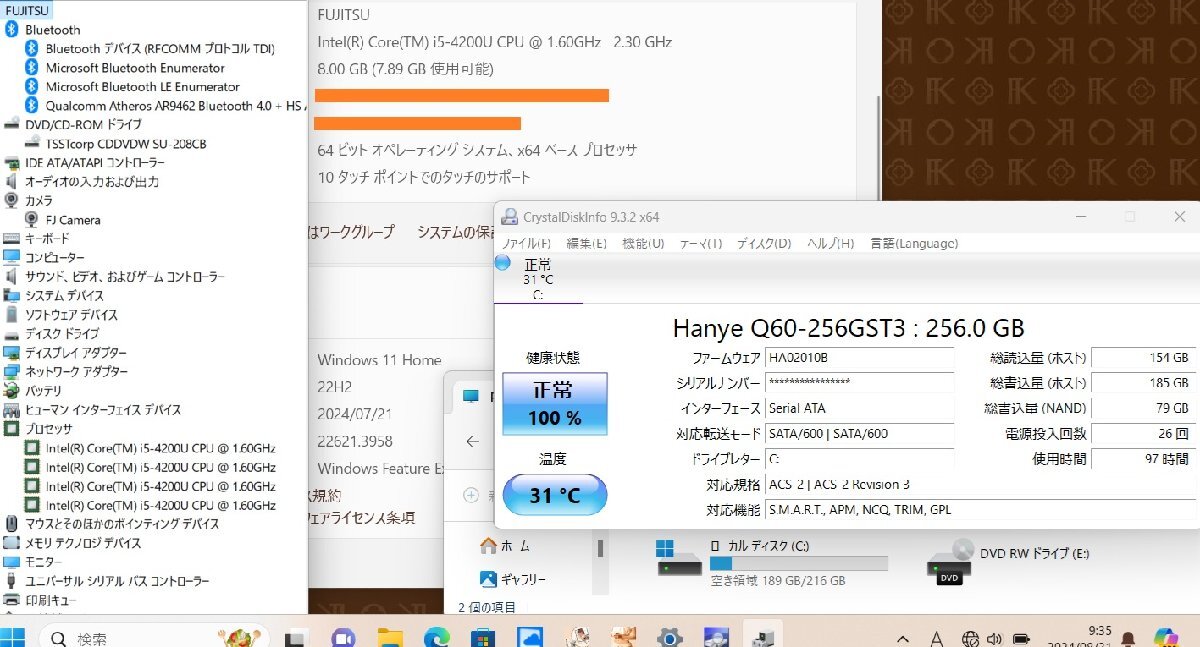Click the Bluetooth デバイス (RFCOMM) device icon

click(32, 49)
